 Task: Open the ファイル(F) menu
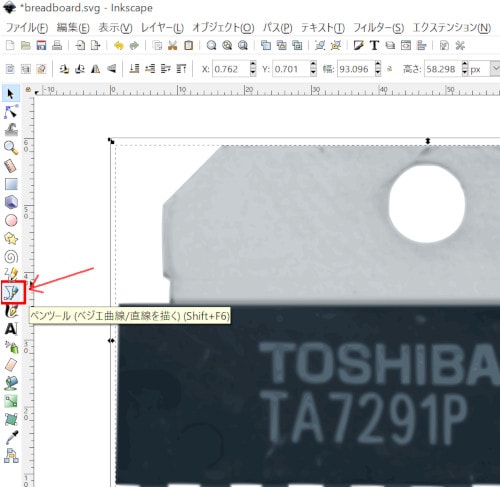27,27
